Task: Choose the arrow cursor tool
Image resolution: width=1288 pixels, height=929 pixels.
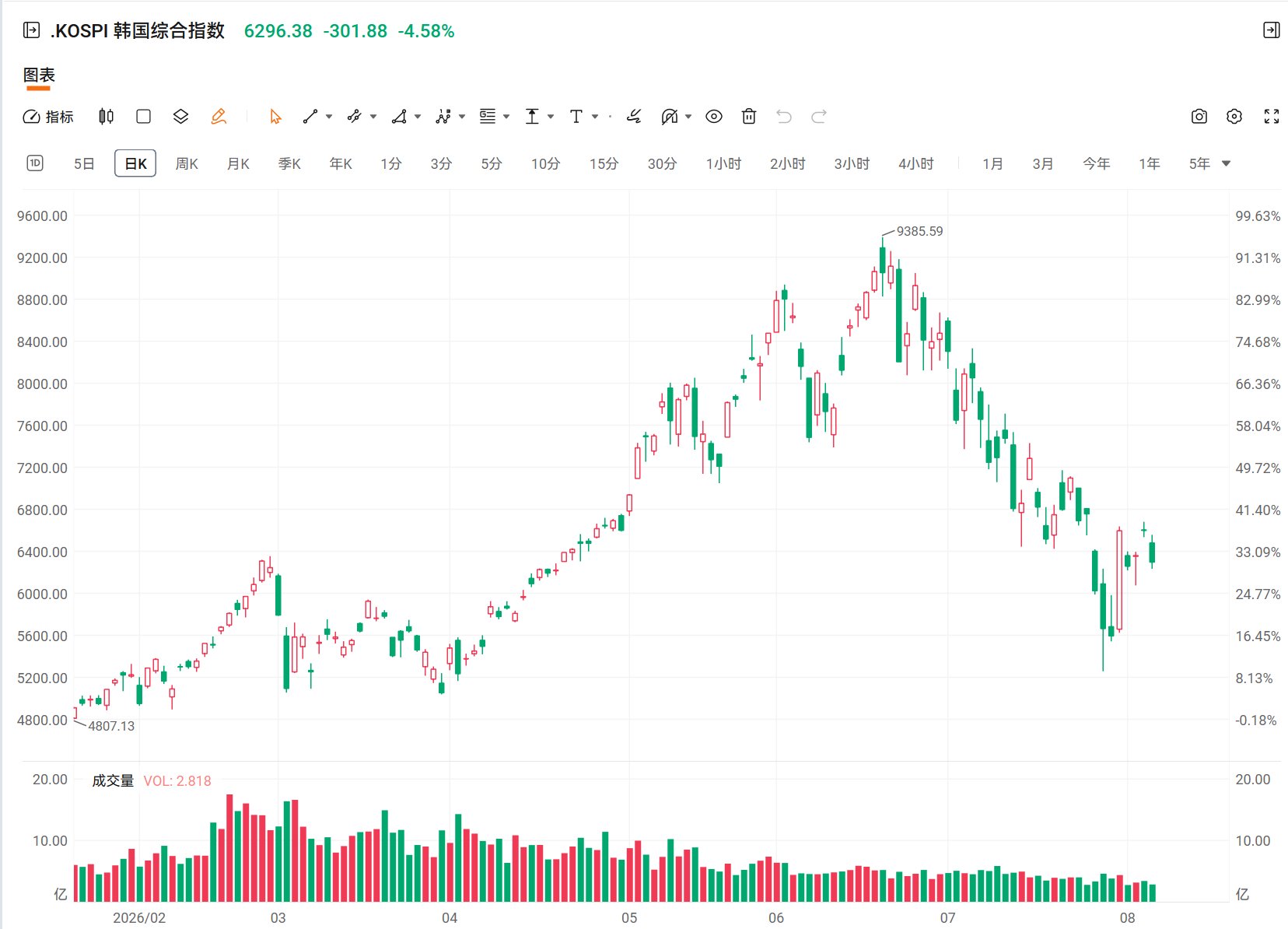Action: (x=275, y=117)
